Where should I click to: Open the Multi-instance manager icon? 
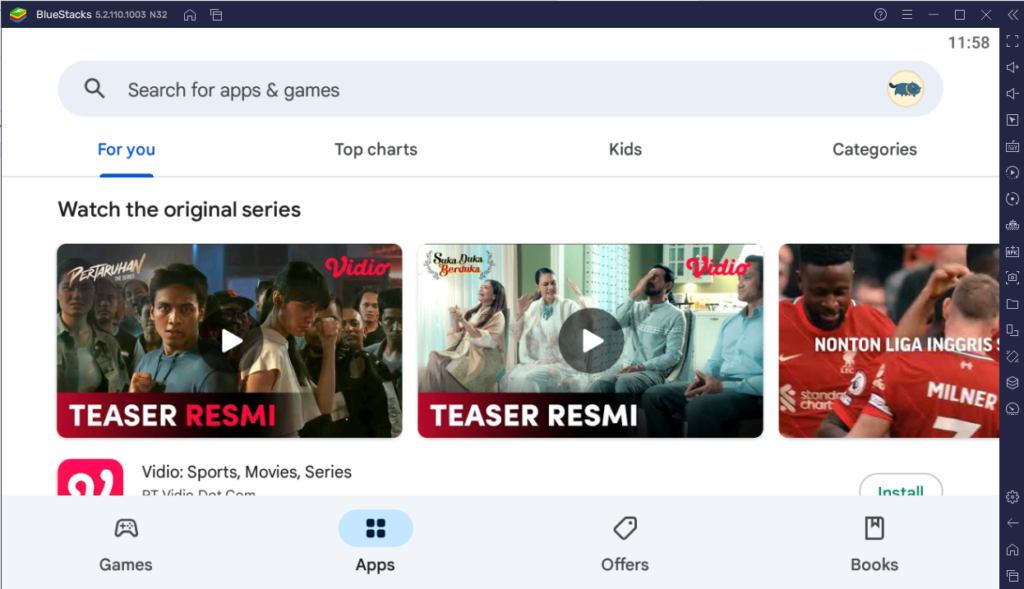1012,330
